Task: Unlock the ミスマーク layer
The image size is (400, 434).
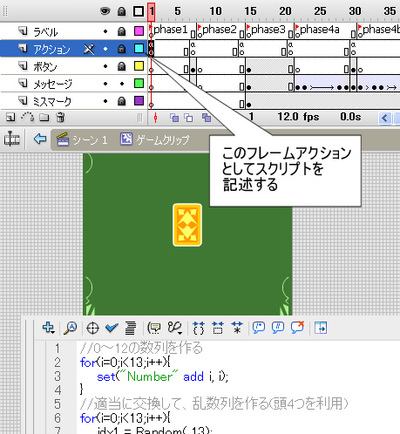Action: click(122, 101)
